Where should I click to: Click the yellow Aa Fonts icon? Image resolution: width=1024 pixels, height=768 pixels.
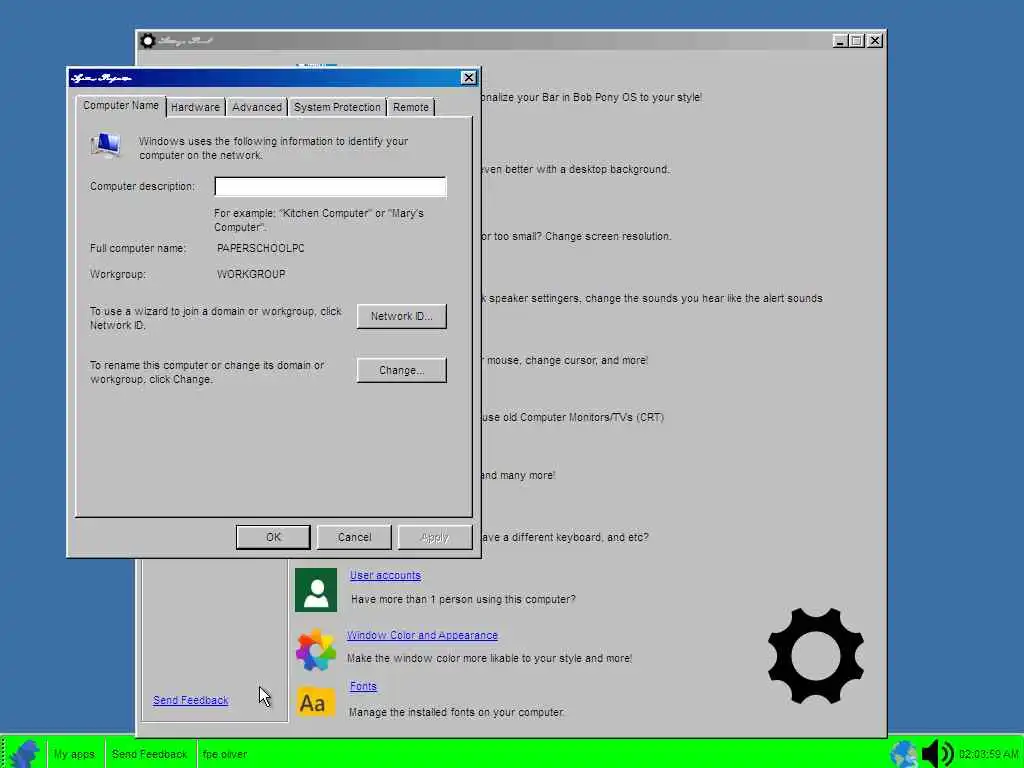316,702
